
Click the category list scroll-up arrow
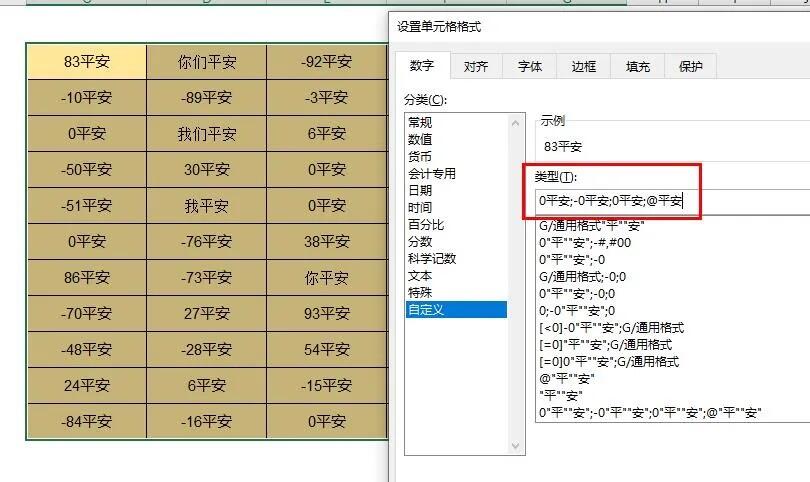515,123
